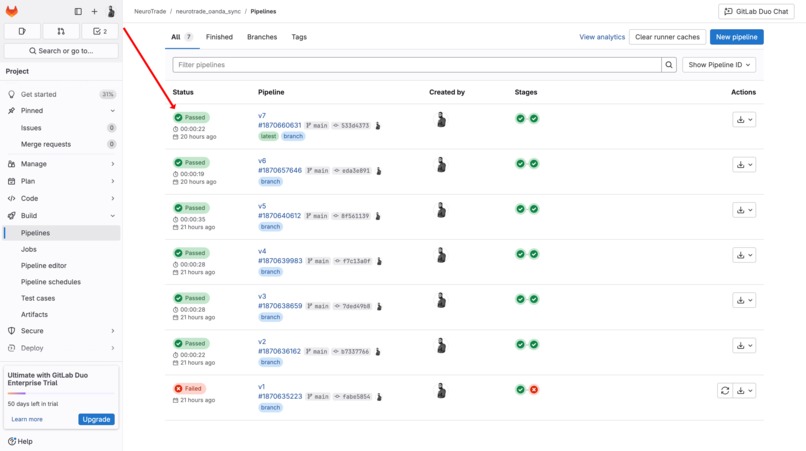Open artifacts download dropdown for v5
806x451 pixels.
point(744,210)
